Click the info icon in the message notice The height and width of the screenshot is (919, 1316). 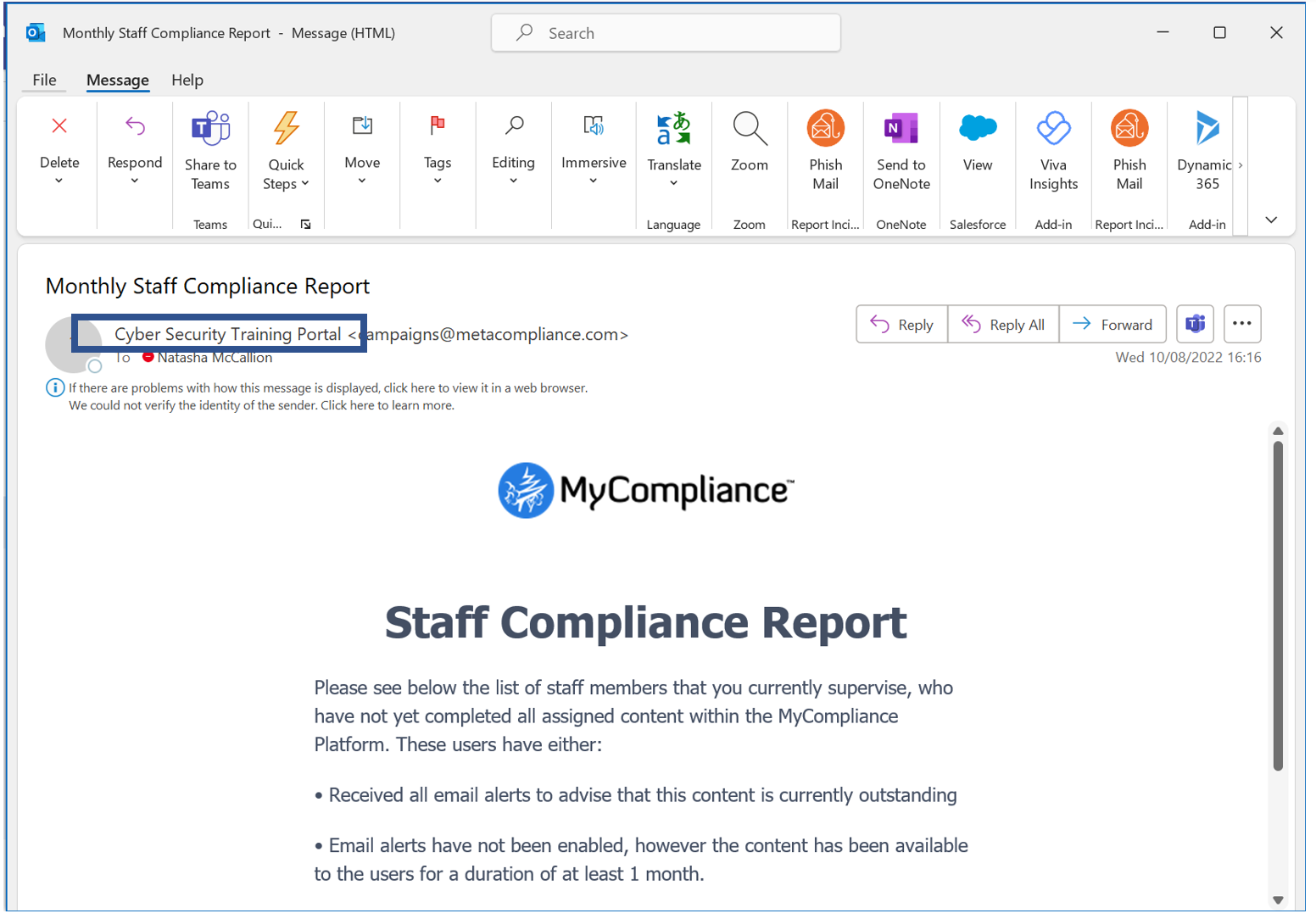tap(55, 388)
